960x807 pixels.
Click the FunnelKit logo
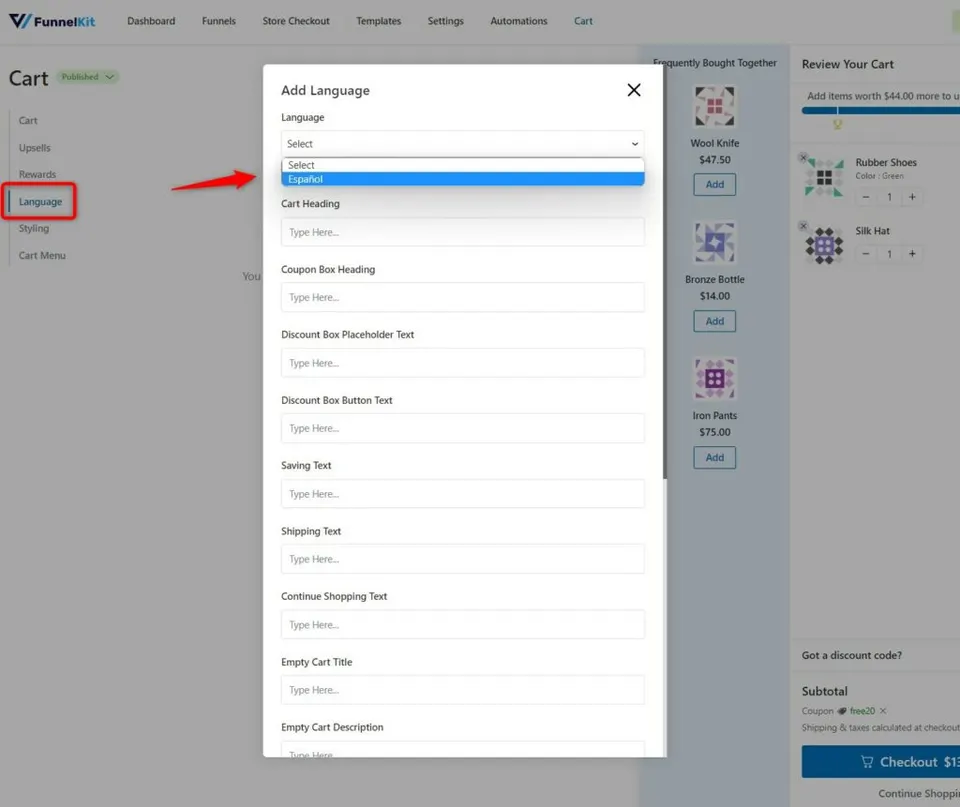point(52,21)
